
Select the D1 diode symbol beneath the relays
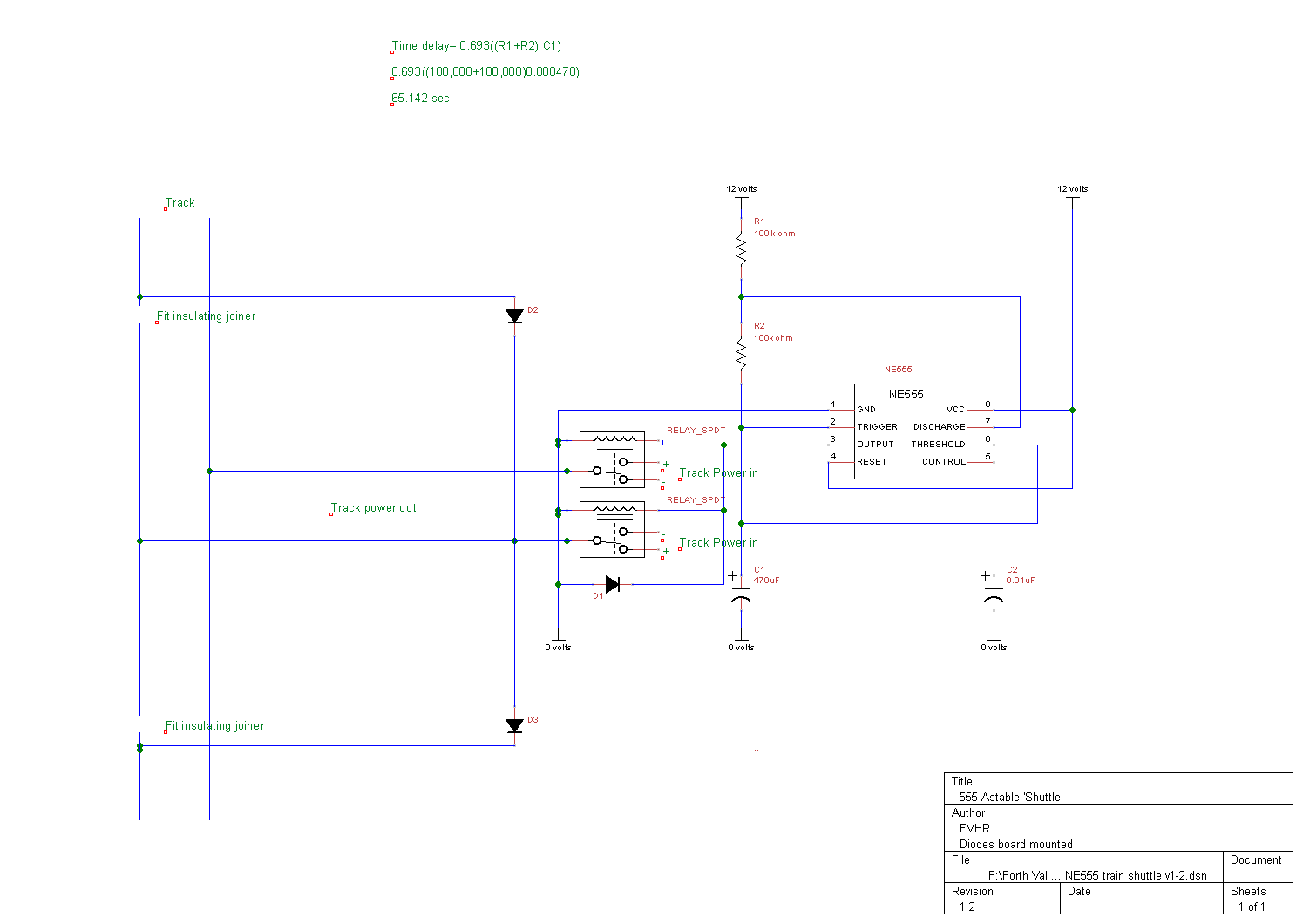[x=612, y=584]
